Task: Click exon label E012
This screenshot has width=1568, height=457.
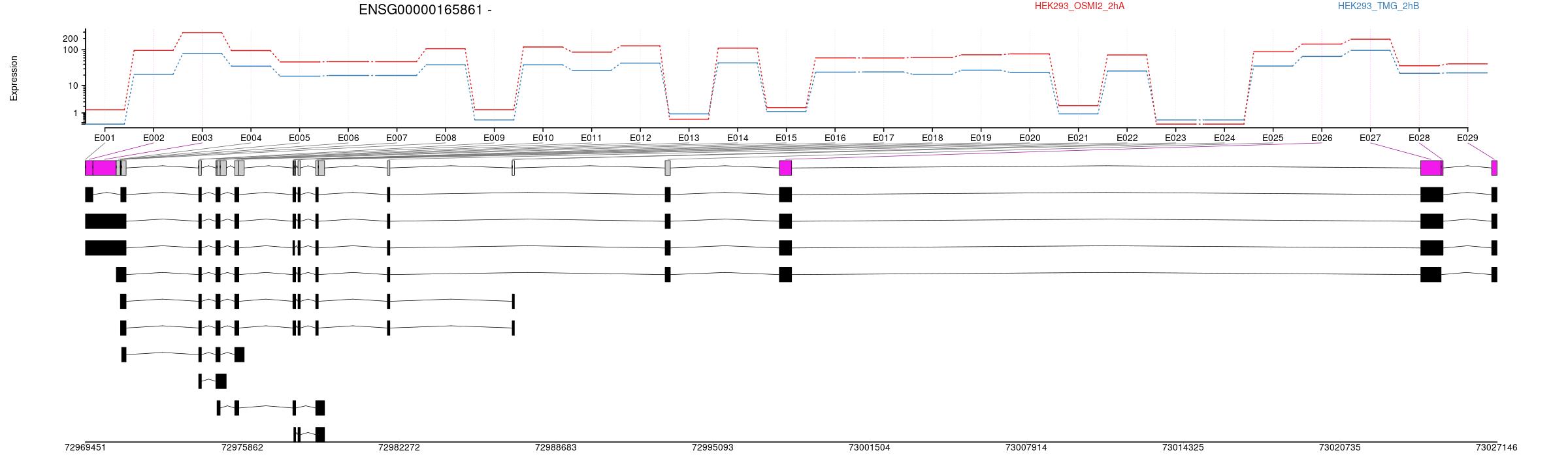Action: pos(640,138)
